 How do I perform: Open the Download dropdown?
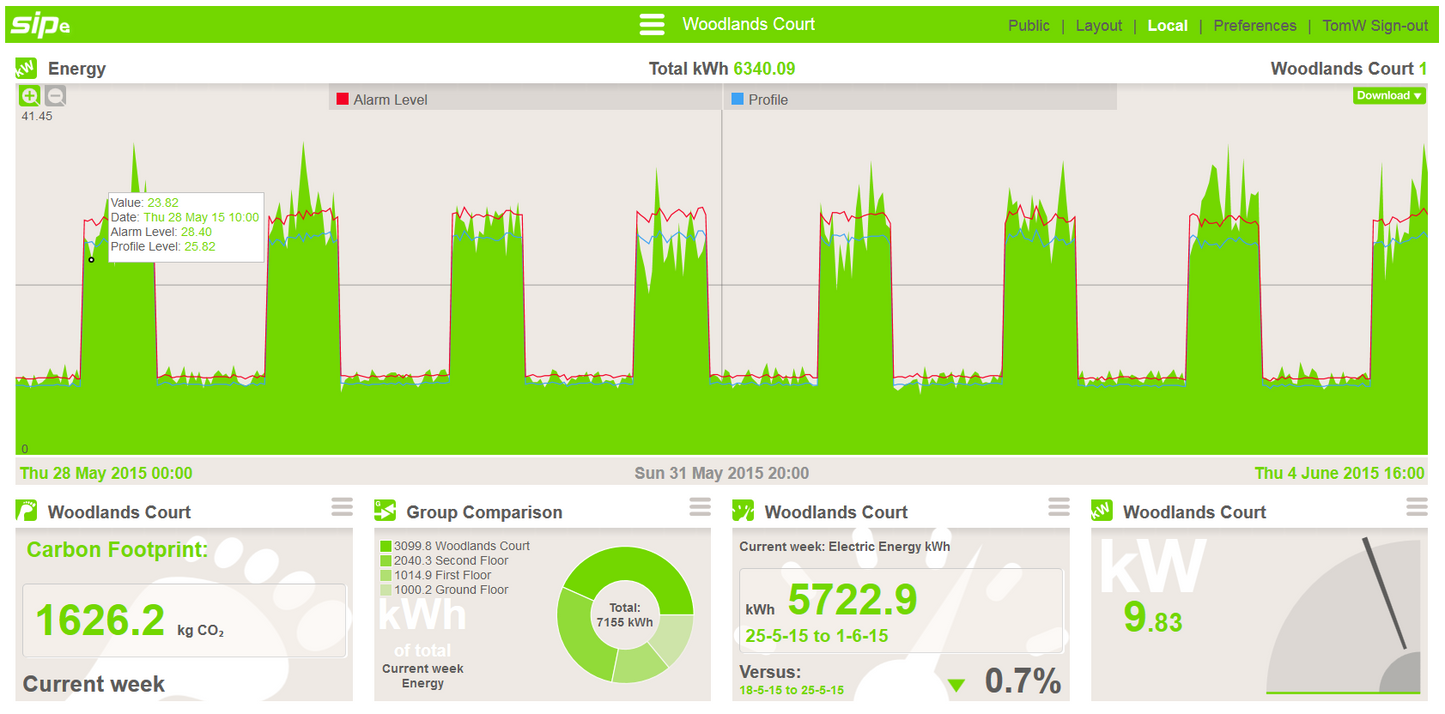(x=1388, y=95)
